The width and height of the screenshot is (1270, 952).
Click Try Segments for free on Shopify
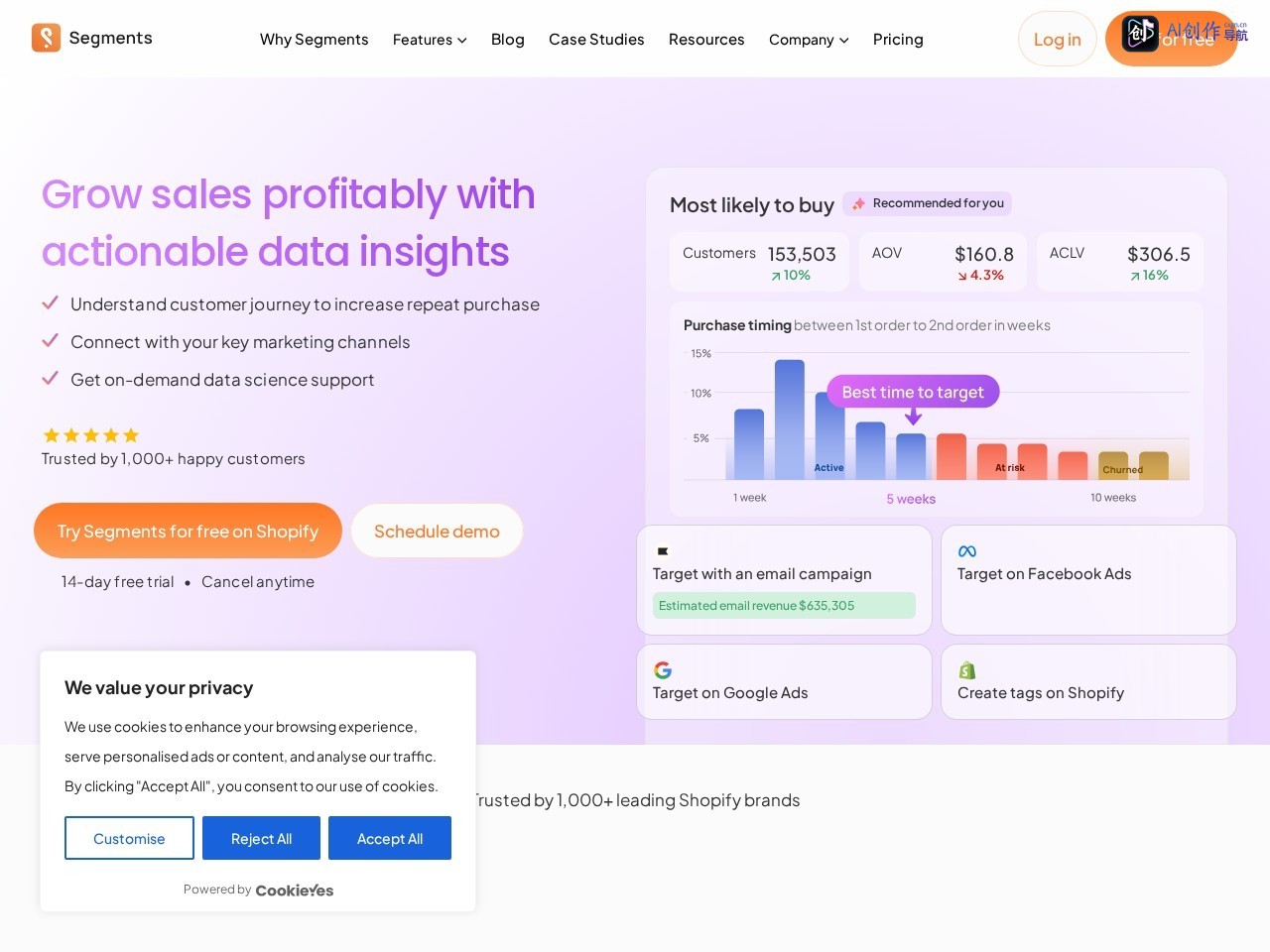pyautogui.click(x=188, y=531)
